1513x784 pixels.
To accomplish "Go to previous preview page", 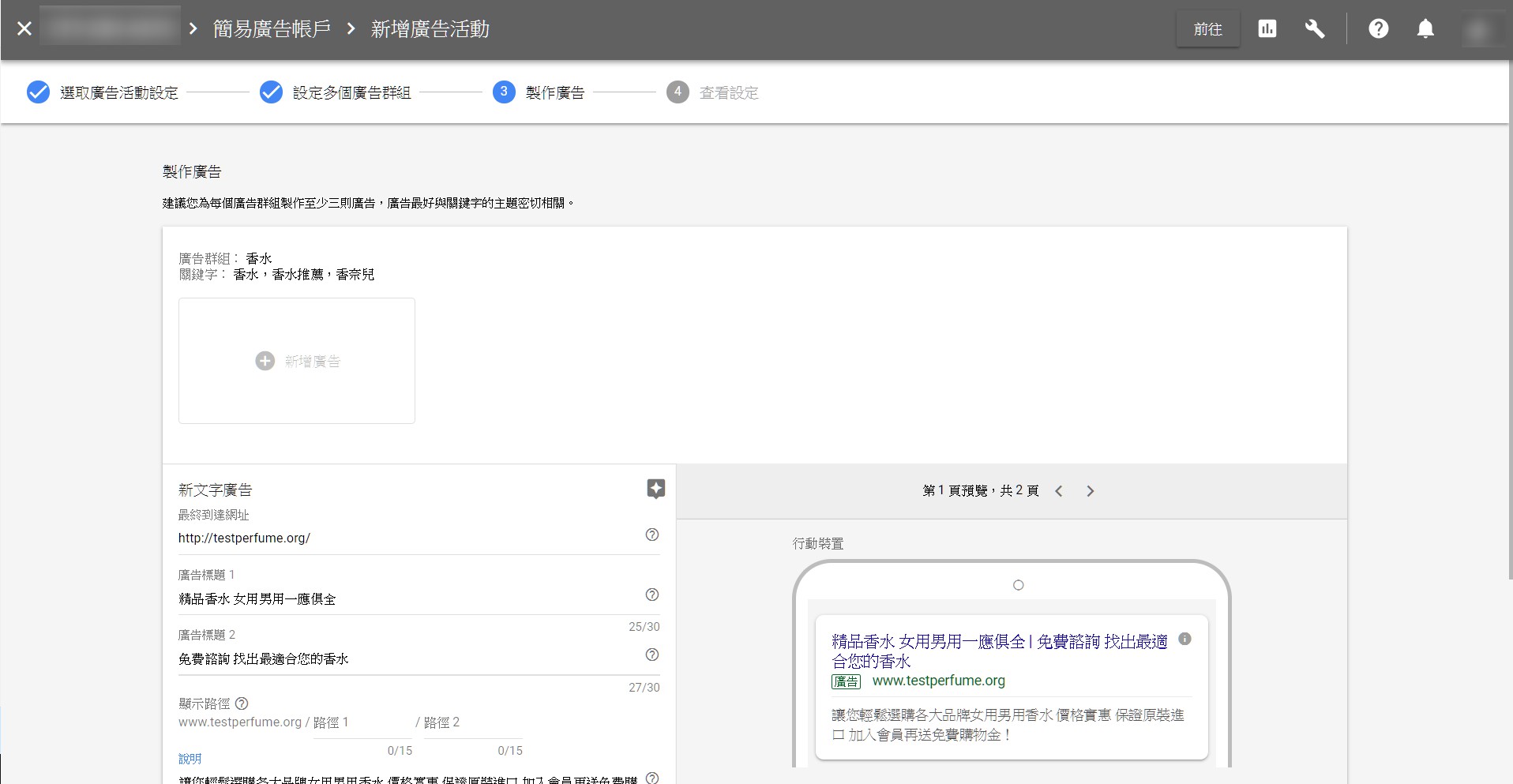I will point(1058,491).
